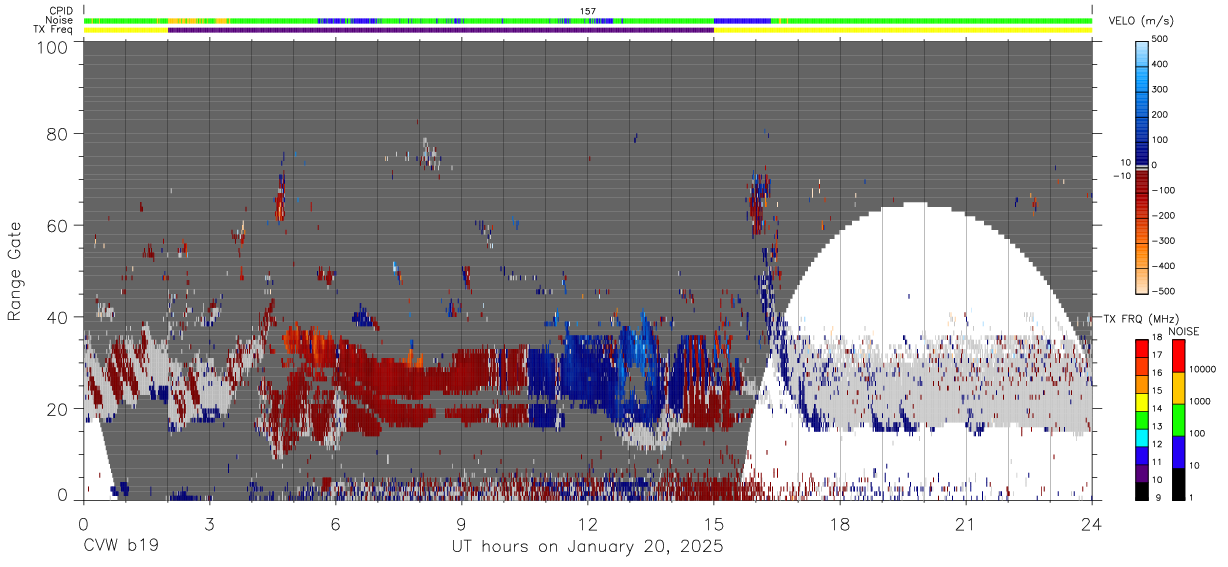This screenshot has height=567, width=1228.
Task: Click the "1" tick on NOISE legend
Action: click(1192, 497)
